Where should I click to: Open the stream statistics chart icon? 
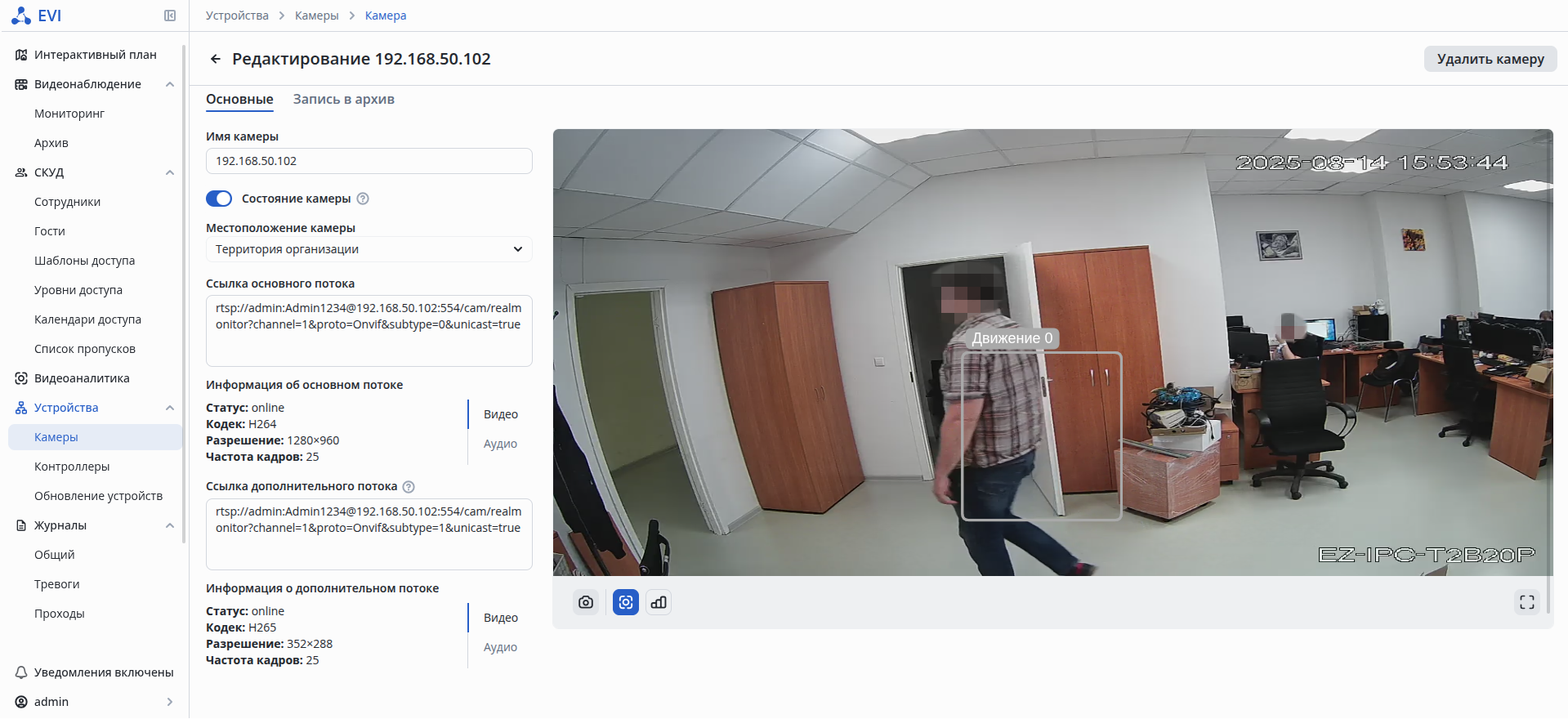[659, 602]
